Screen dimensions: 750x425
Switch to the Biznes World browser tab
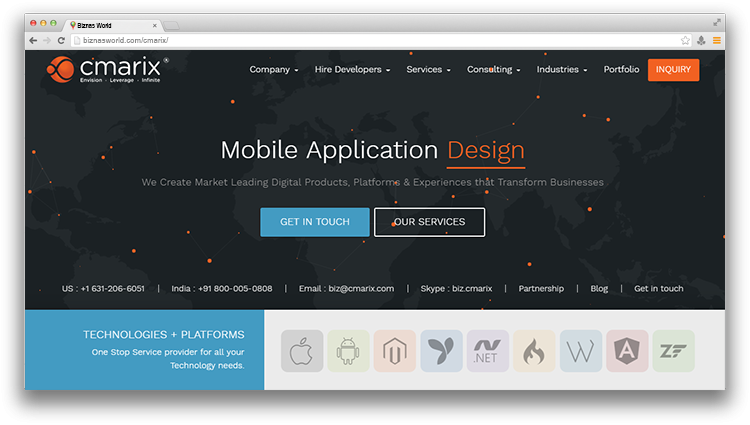[x=112, y=24]
